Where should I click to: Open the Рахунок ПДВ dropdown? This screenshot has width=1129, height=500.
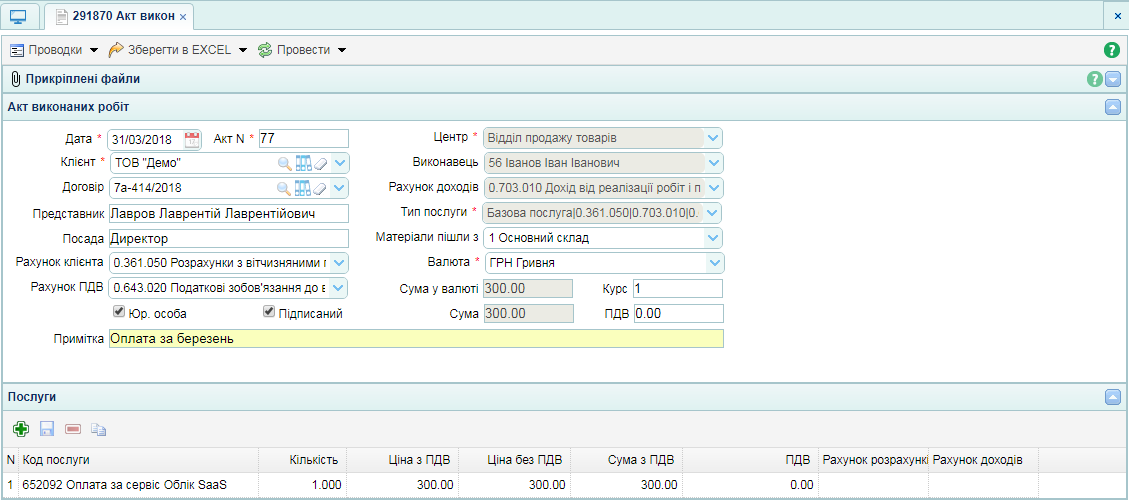click(339, 288)
